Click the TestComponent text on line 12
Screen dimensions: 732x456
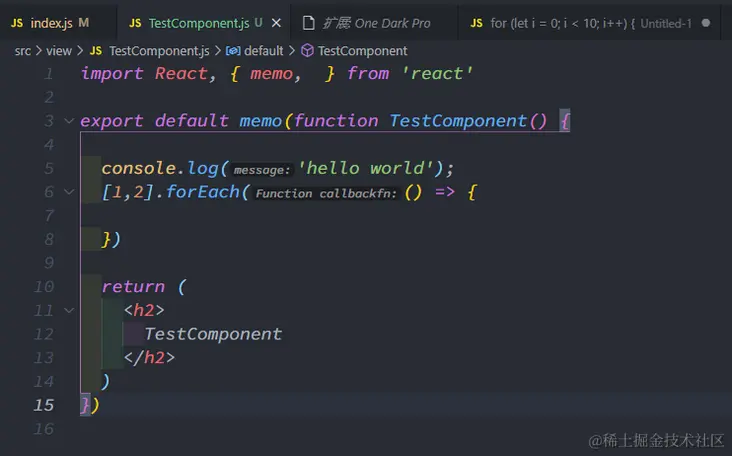(213, 334)
